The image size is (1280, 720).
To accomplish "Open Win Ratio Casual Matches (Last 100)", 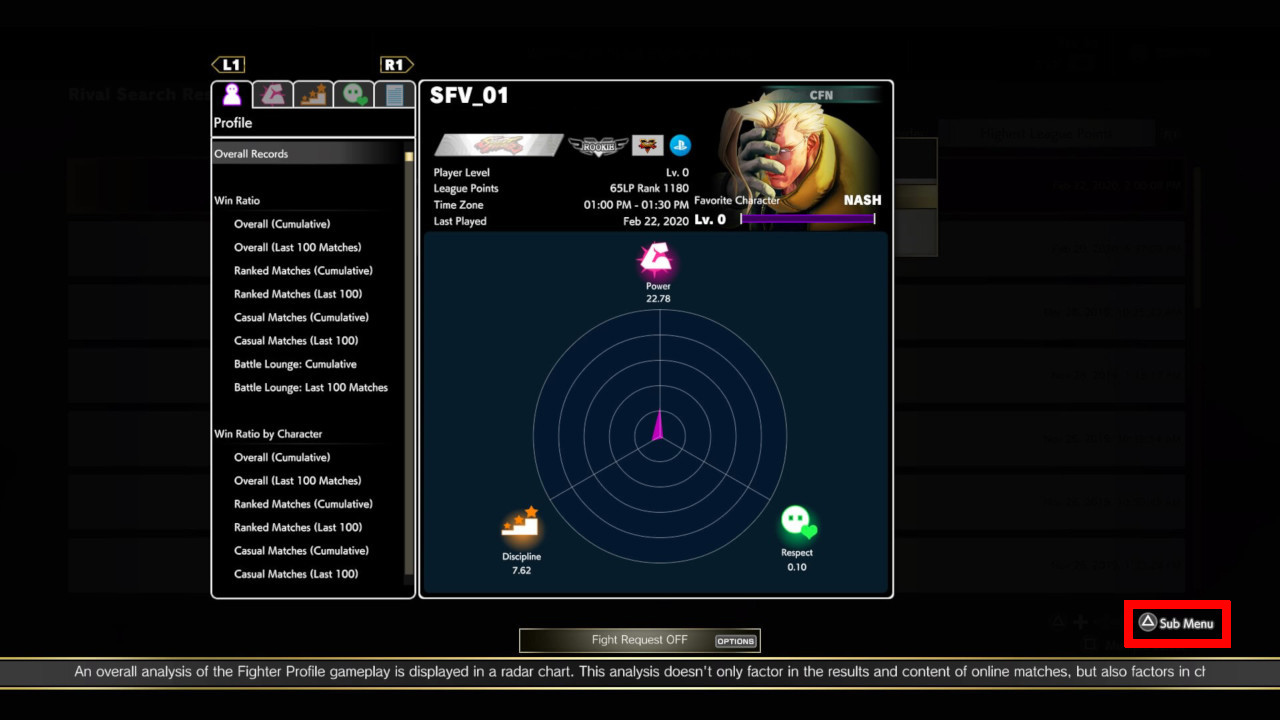I will [x=296, y=341].
